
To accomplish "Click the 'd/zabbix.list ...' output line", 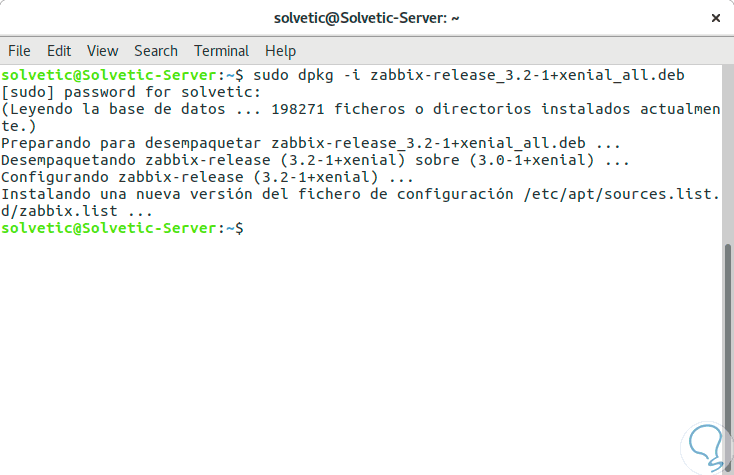I will (x=77, y=212).
